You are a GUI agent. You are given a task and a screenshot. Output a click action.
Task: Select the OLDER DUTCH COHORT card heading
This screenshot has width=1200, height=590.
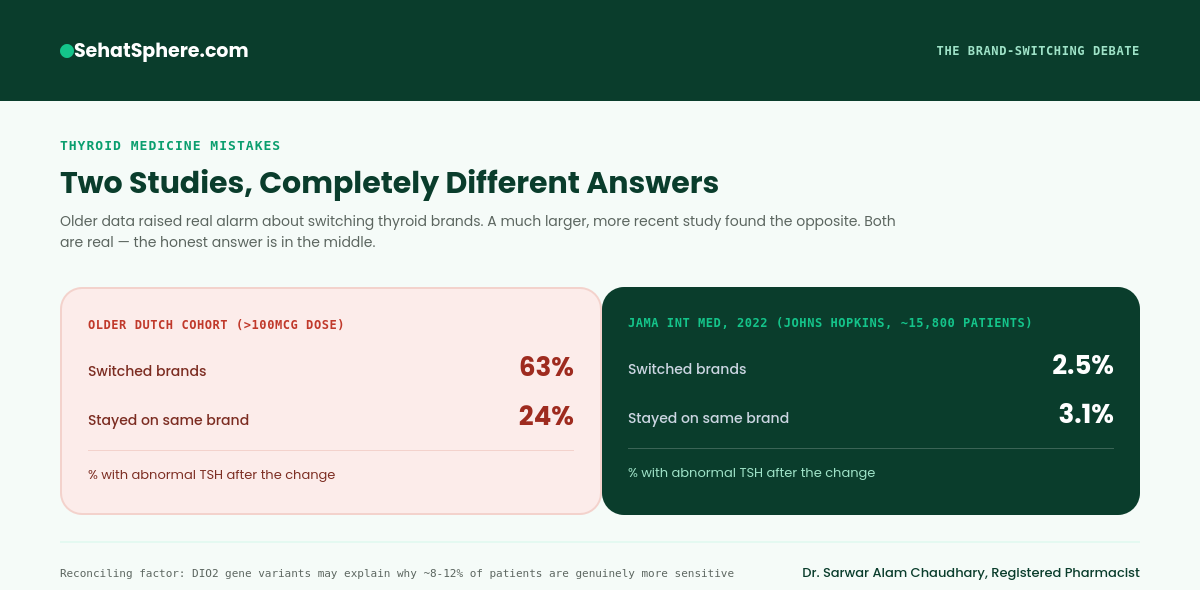coord(216,325)
